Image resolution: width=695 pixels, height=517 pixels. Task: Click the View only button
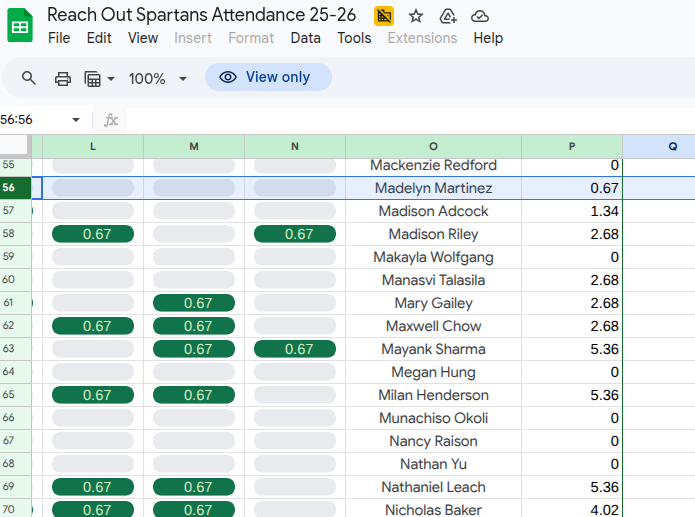click(268, 77)
